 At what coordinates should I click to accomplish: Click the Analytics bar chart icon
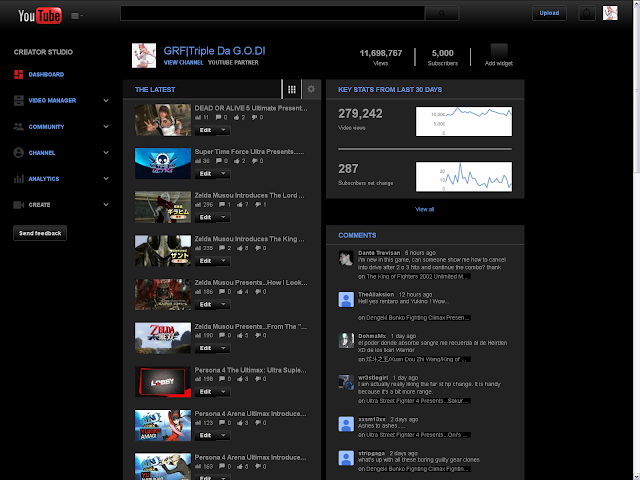[18, 179]
